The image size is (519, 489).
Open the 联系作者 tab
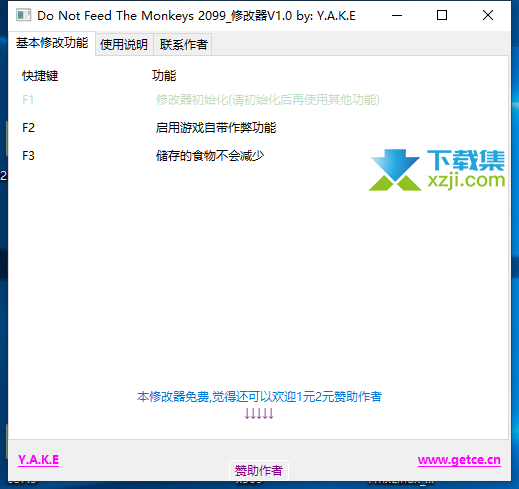(x=183, y=44)
